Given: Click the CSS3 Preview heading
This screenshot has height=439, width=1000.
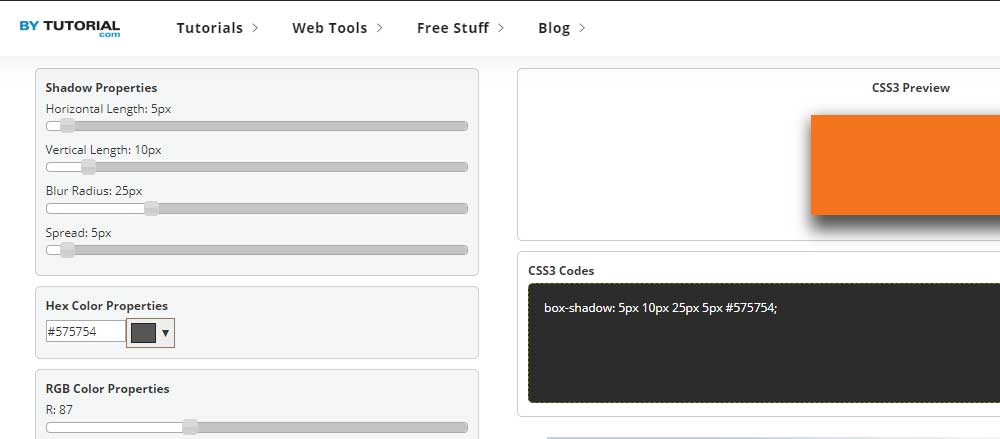Looking at the screenshot, I should click(x=911, y=88).
